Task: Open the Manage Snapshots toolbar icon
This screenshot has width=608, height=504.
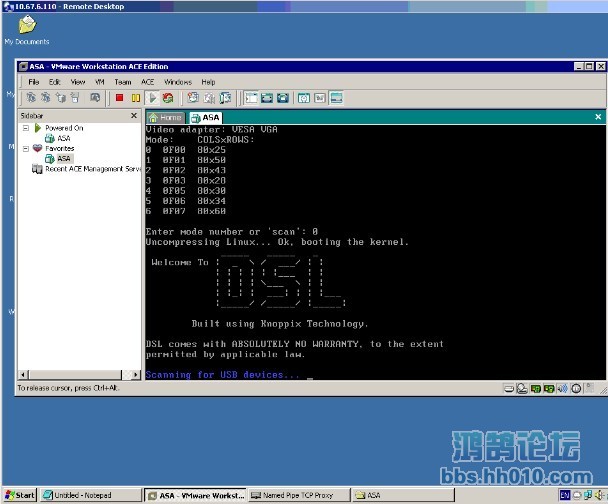Action: (225, 98)
